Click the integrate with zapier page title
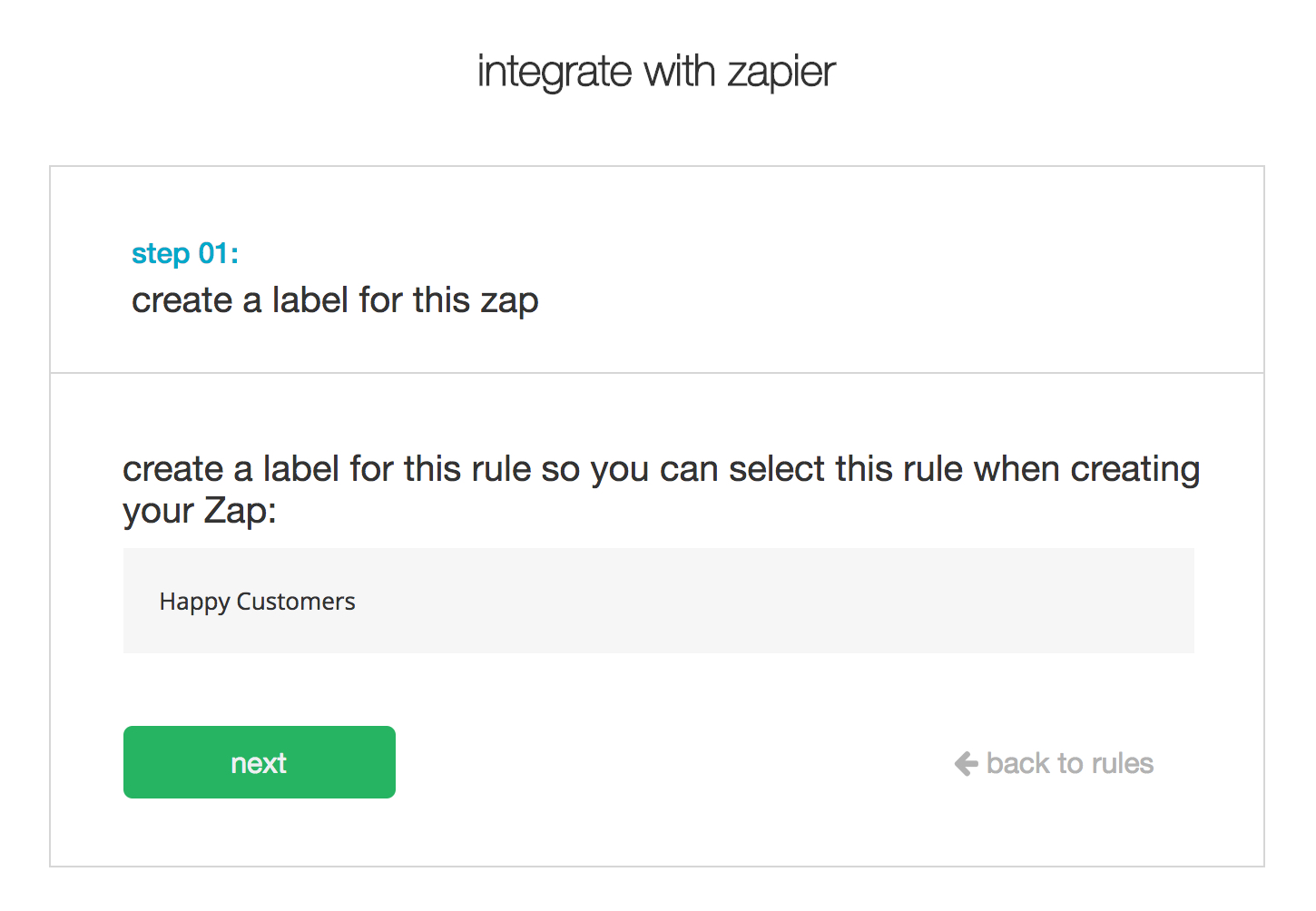This screenshot has width=1316, height=911. pyautogui.click(x=656, y=72)
